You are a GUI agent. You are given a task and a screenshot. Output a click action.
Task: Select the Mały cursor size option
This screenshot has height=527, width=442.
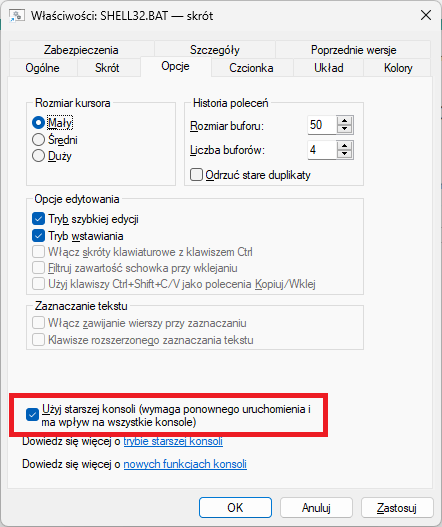(x=38, y=123)
